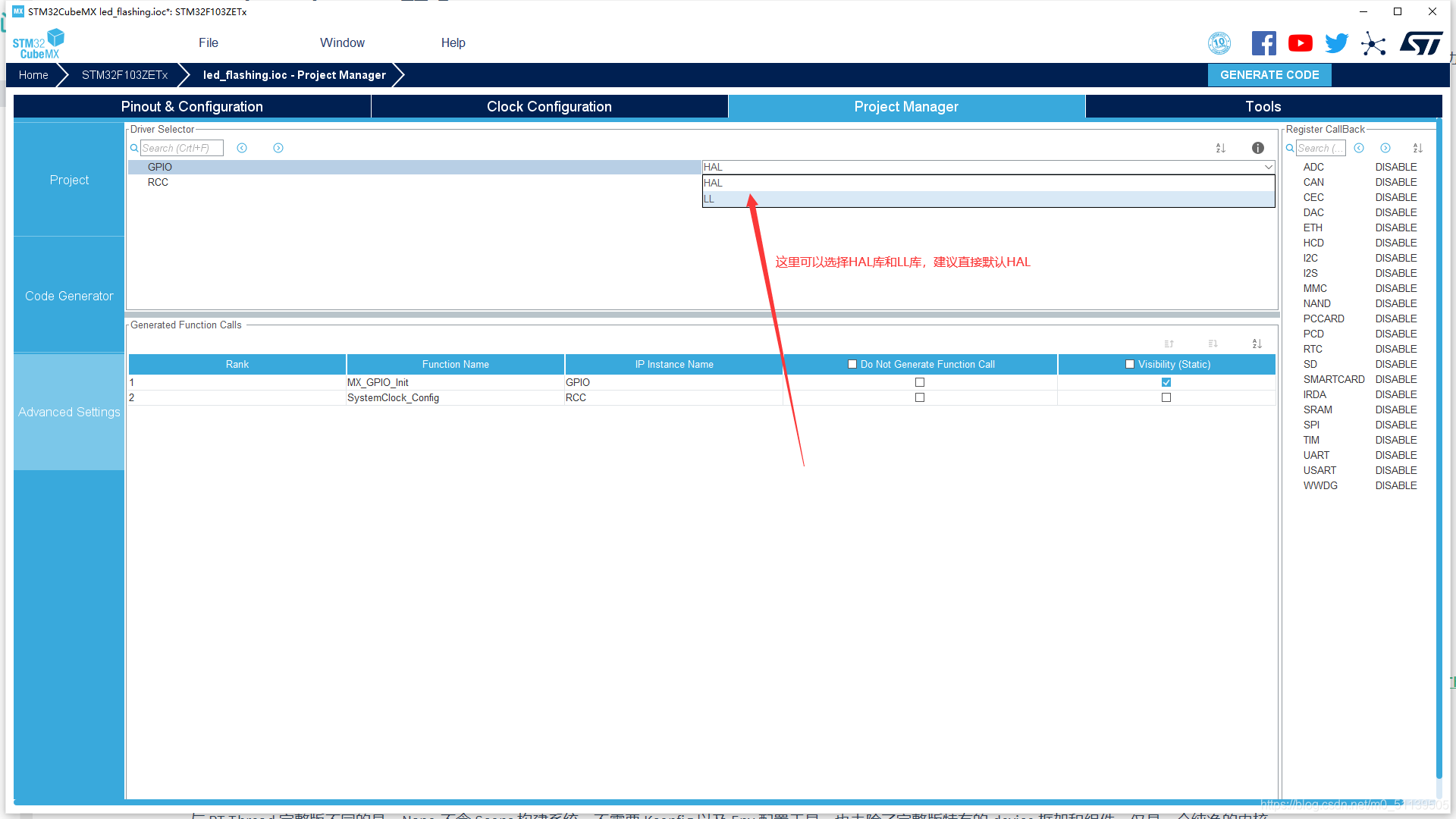Toggle Visibility (Static) header checkbox

[x=1130, y=364]
